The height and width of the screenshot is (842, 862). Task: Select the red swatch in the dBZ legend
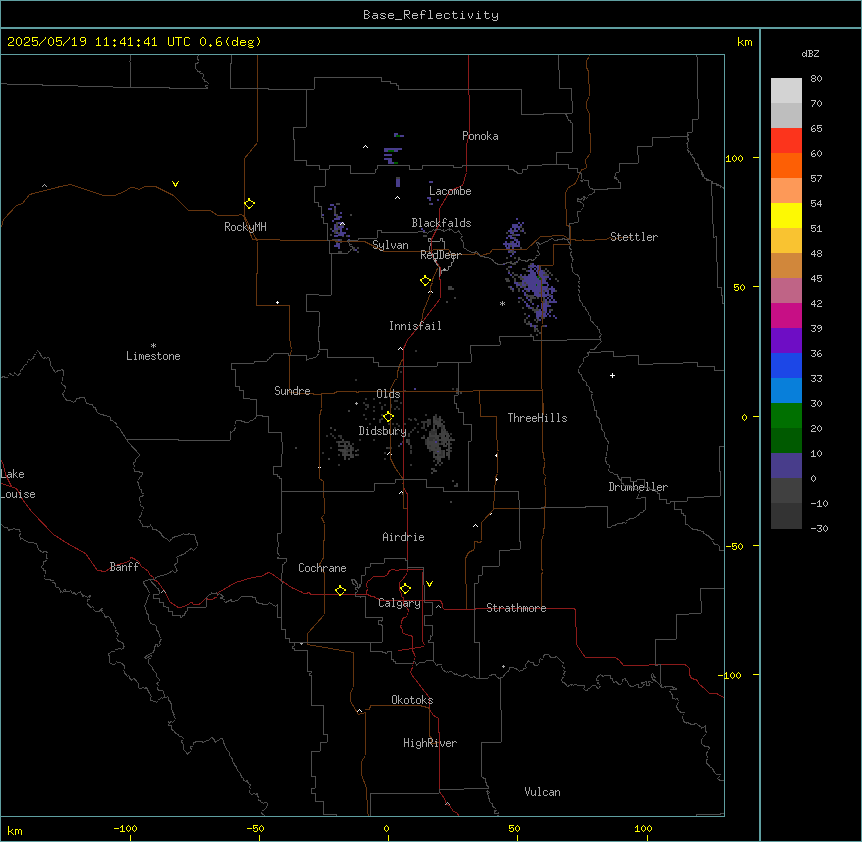click(x=786, y=141)
